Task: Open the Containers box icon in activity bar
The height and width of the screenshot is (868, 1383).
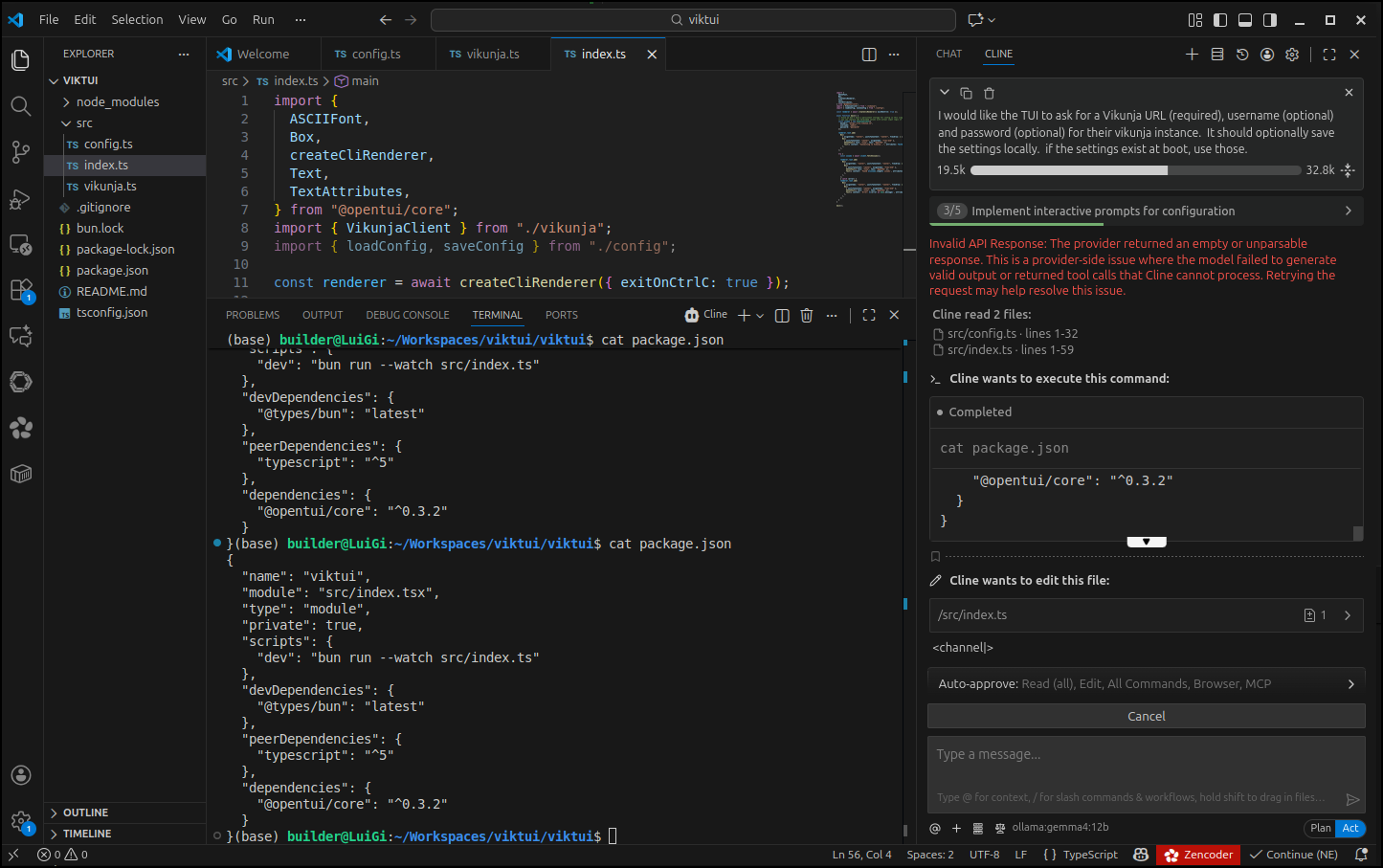Action: (21, 474)
